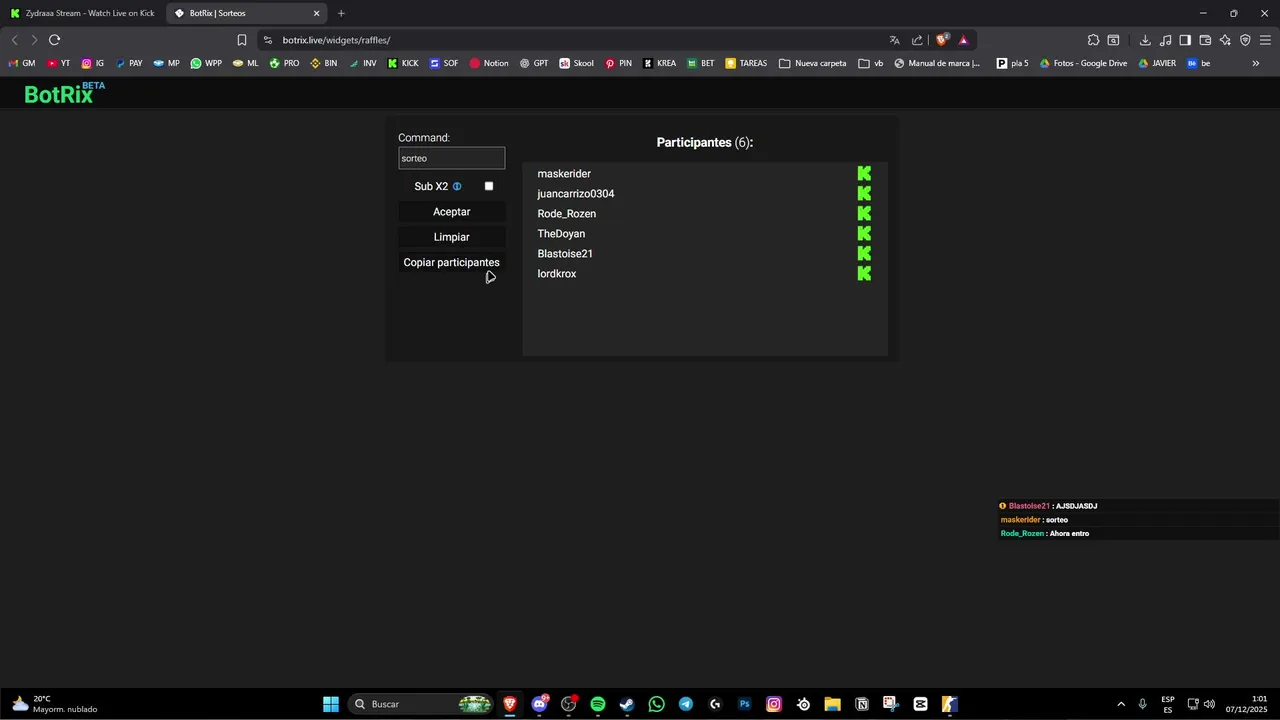This screenshot has width=1280, height=720.
Task: Select participant TheDoyan
Action: 561,234
